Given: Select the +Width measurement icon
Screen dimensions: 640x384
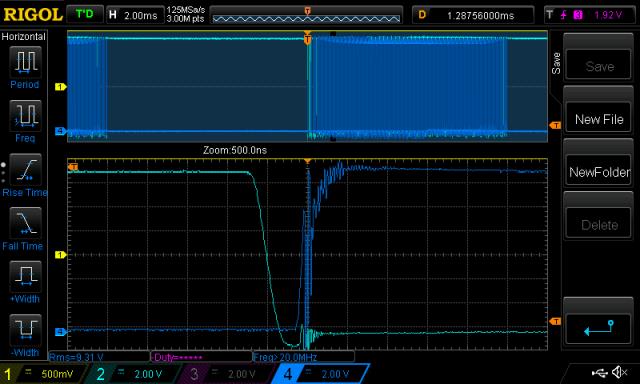Looking at the screenshot, I should coord(25,276).
